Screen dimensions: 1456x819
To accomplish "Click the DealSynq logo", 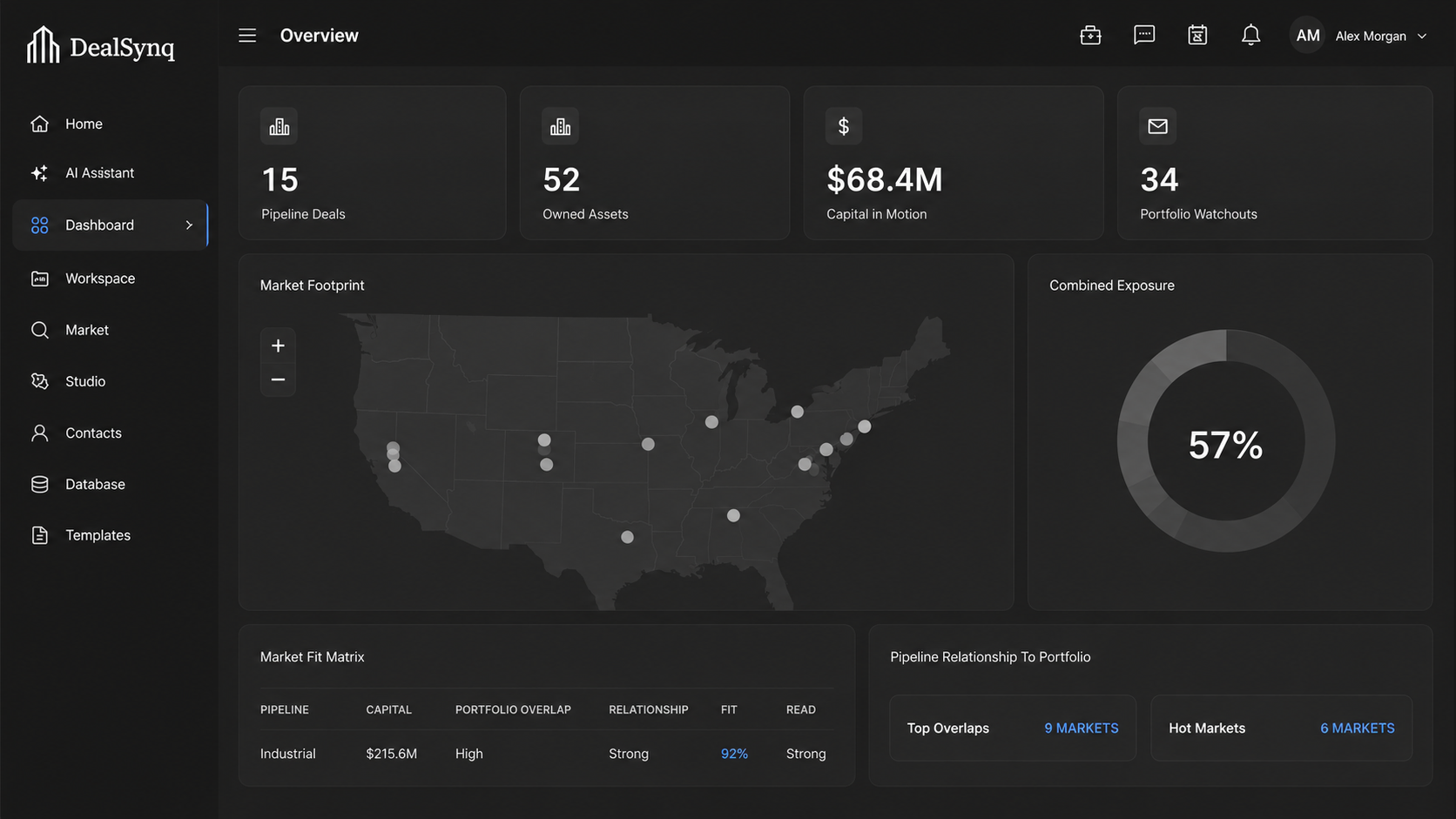I will (x=100, y=45).
